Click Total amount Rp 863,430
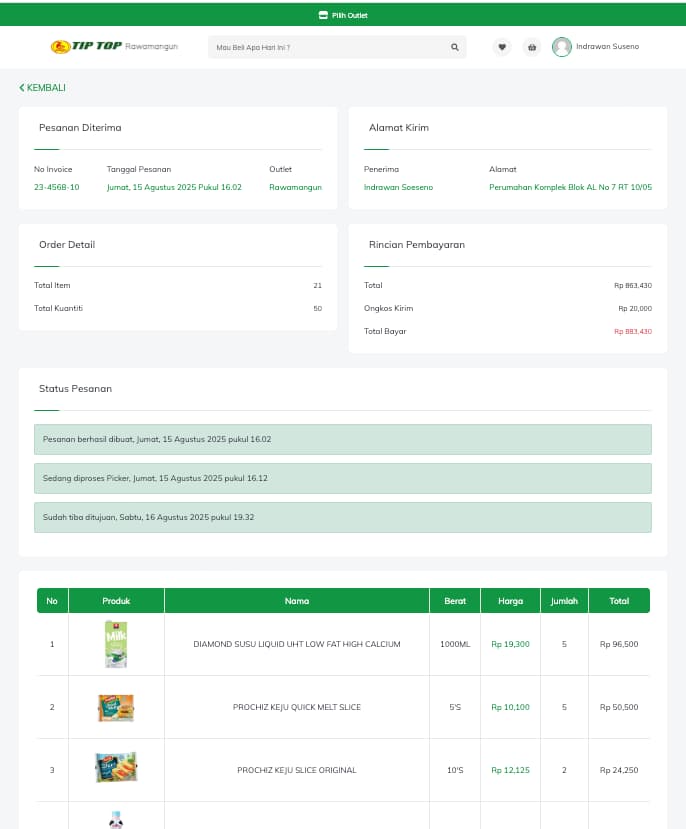This screenshot has height=829, width=686. [x=633, y=285]
